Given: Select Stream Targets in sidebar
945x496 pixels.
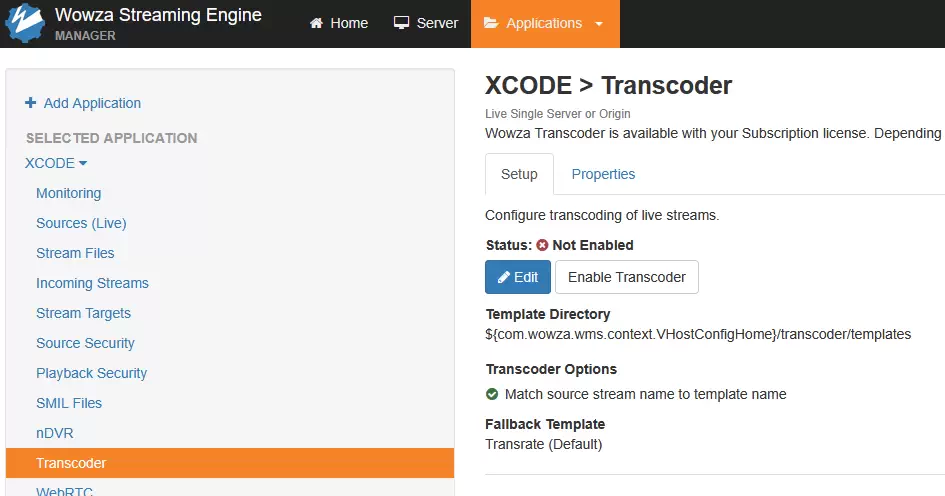Looking at the screenshot, I should (83, 313).
